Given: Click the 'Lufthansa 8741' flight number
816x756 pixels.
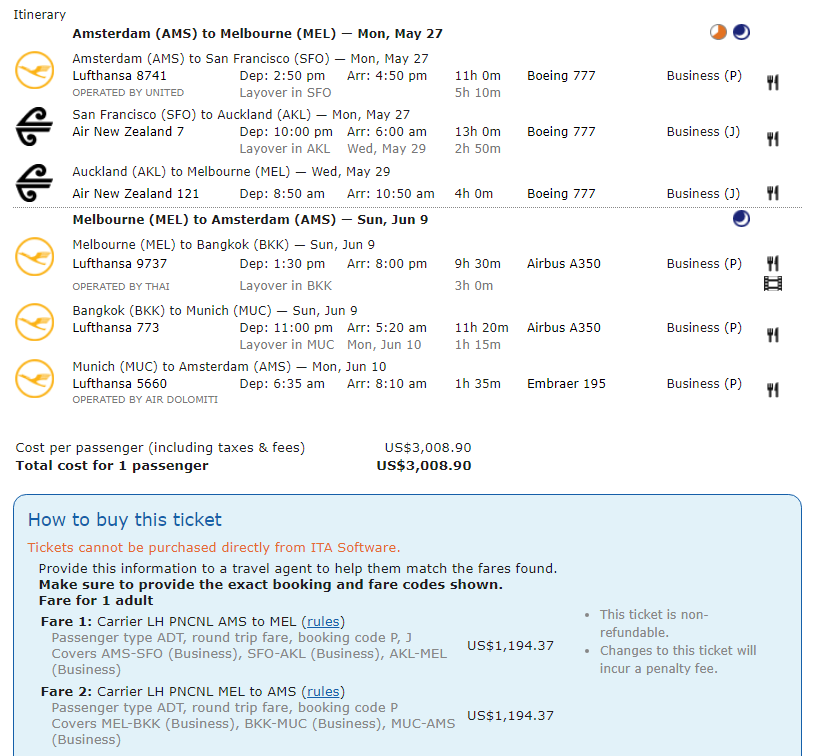Looking at the screenshot, I should point(119,76).
